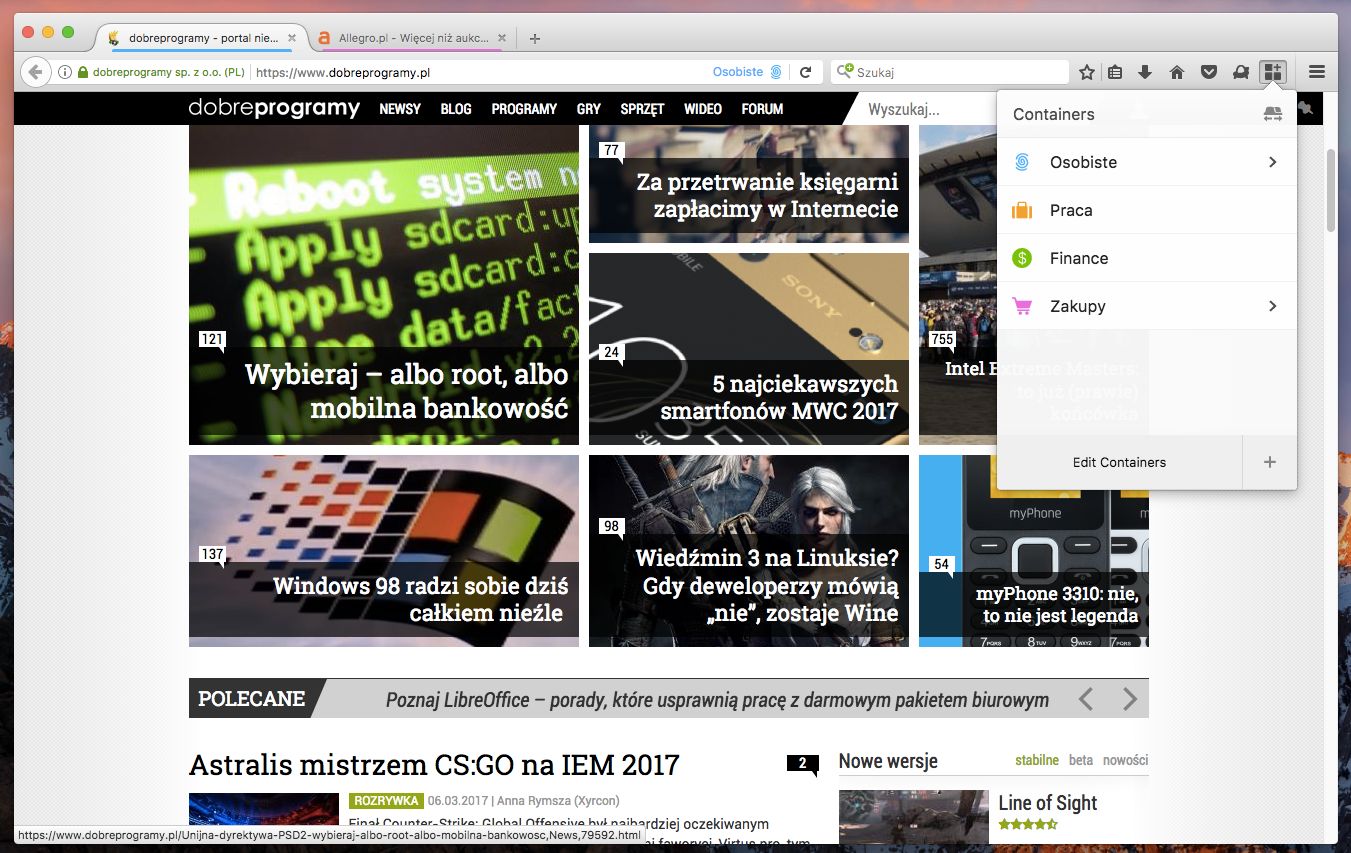Open the NEWSY menu item
The image size is (1351, 853).
point(400,109)
